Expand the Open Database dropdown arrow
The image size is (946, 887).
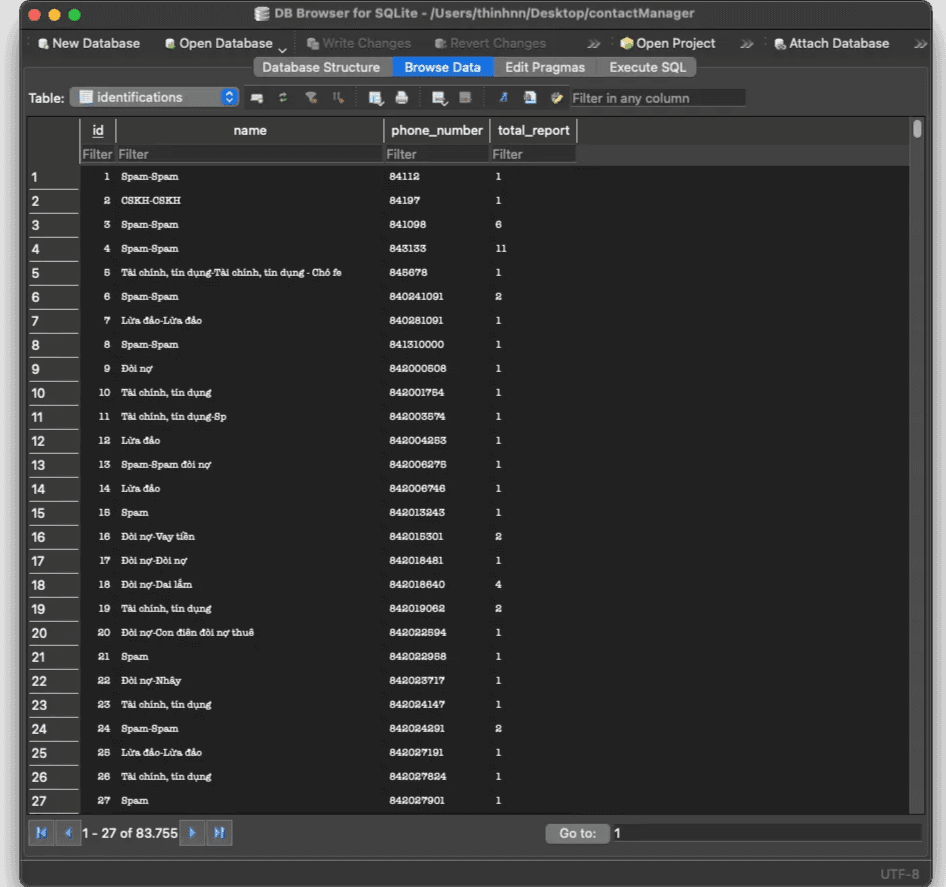pyautogui.click(x=282, y=49)
